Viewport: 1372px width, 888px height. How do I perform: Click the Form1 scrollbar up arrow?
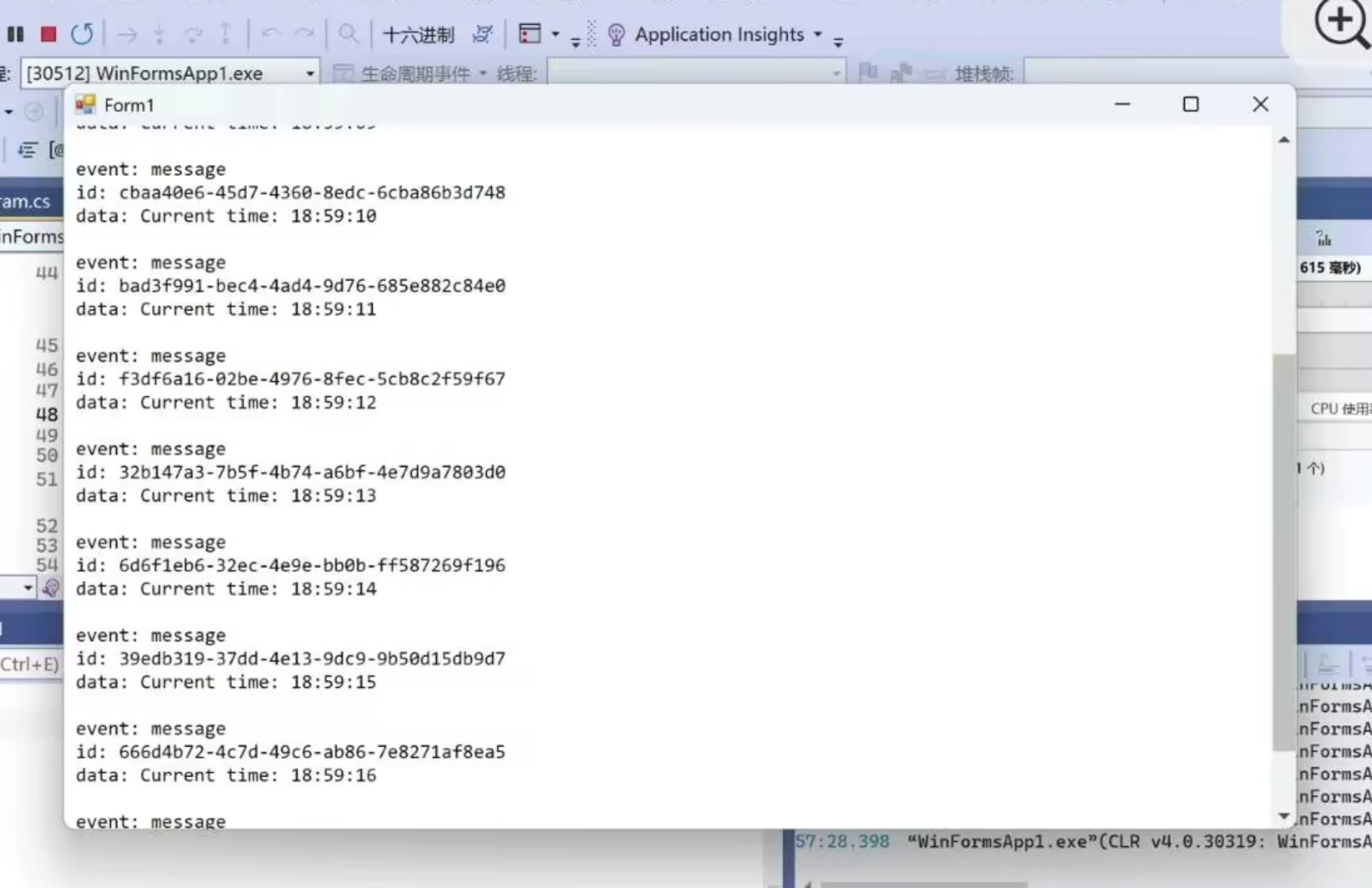pos(1284,140)
